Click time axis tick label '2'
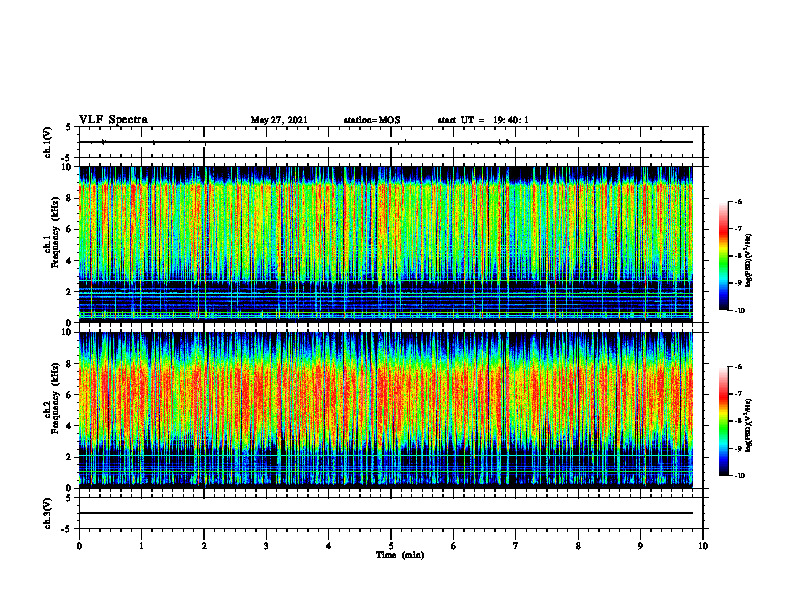 204,546
